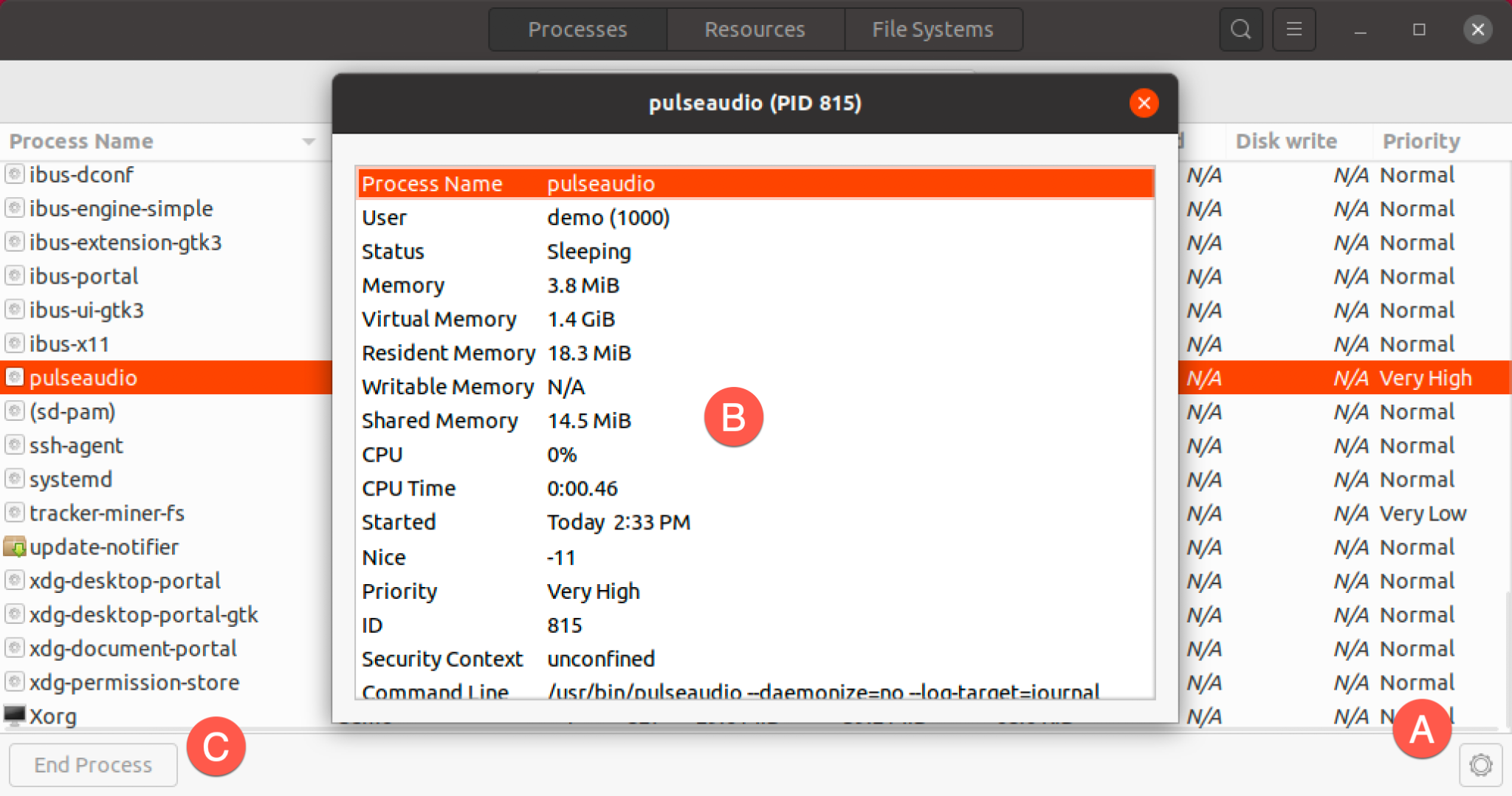Click the (sd-pam) process icon
This screenshot has height=796, width=1512.
pos(14,411)
